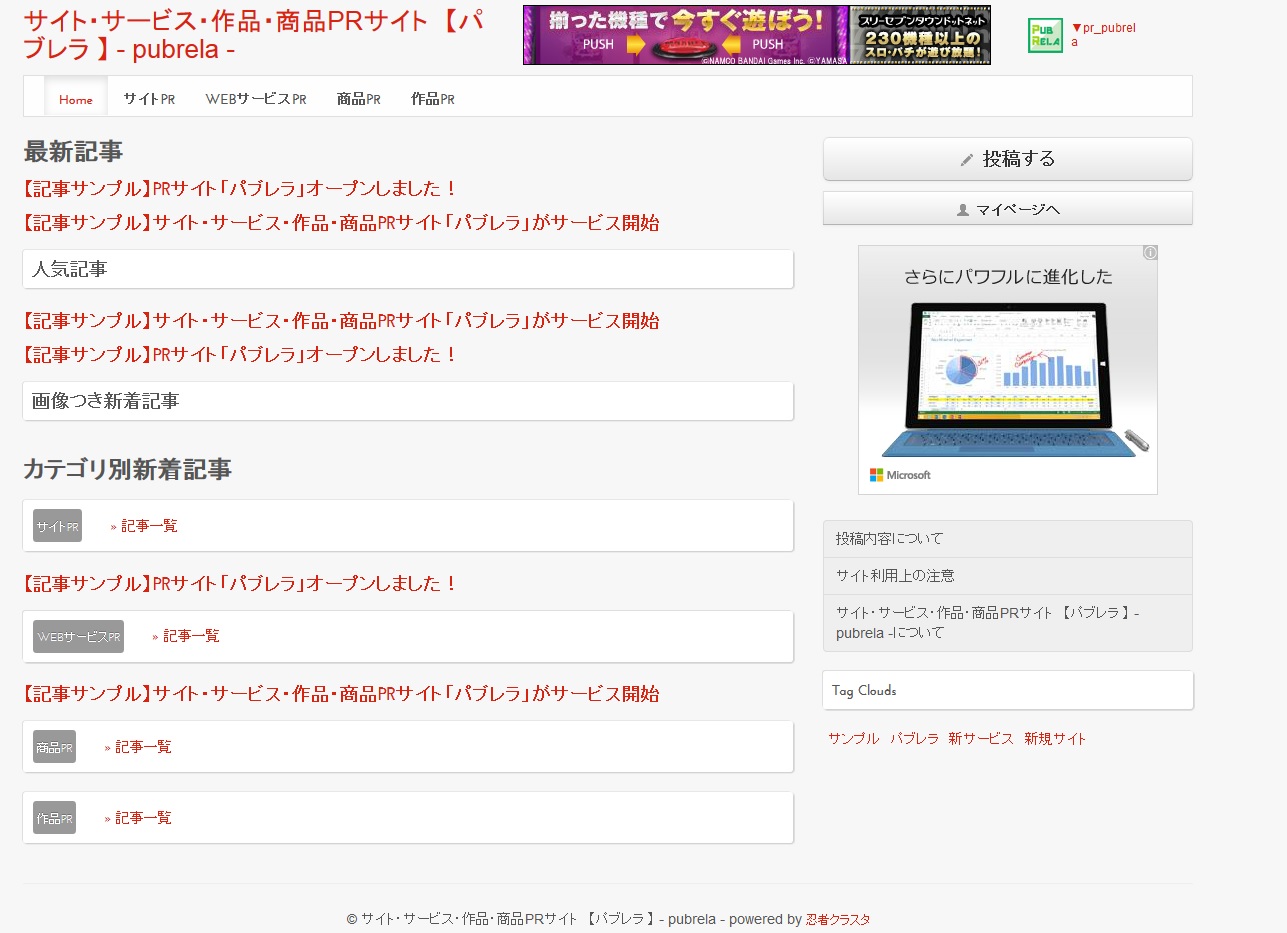1287x933 pixels.
Task: Go to 商品PR in the navigation bar
Action: pyautogui.click(x=358, y=99)
